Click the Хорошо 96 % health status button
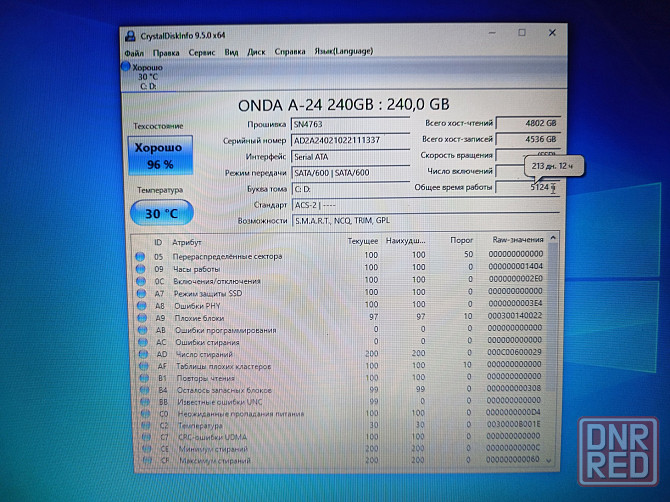Viewport: 670px width, 502px height. point(160,156)
